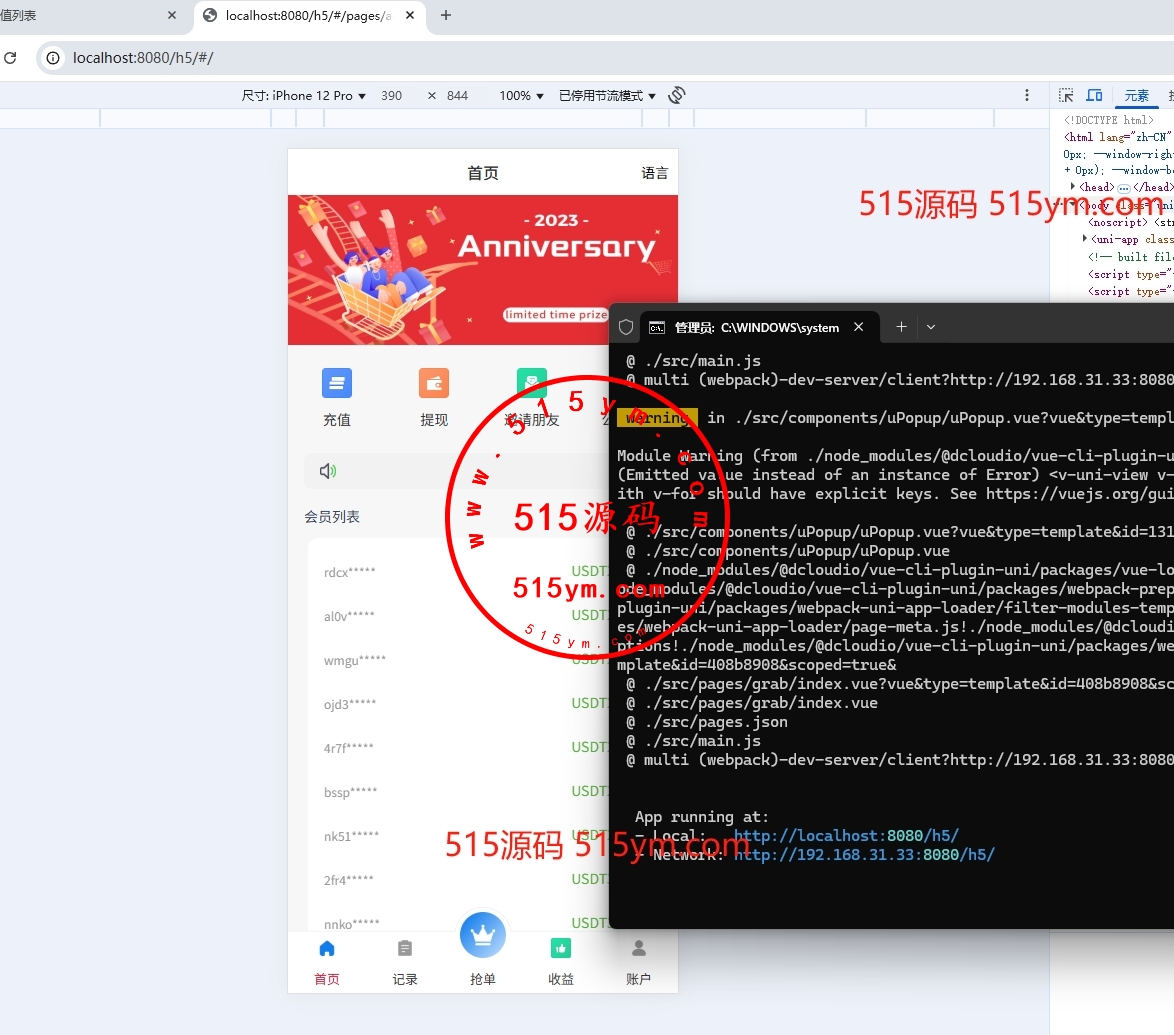Viewport: 1174px width, 1035px height.
Task: Go to 账户 account in bottom navigation
Action: (x=638, y=961)
